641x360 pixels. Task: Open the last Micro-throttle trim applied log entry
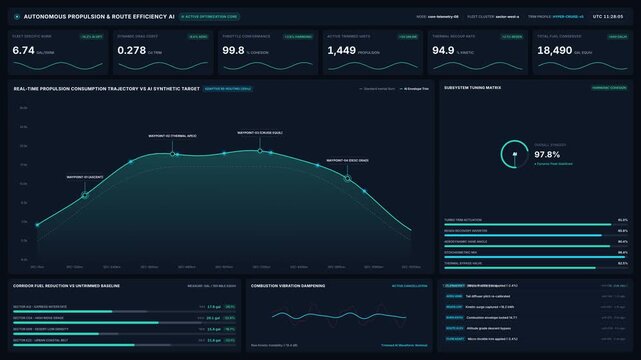click(536, 339)
